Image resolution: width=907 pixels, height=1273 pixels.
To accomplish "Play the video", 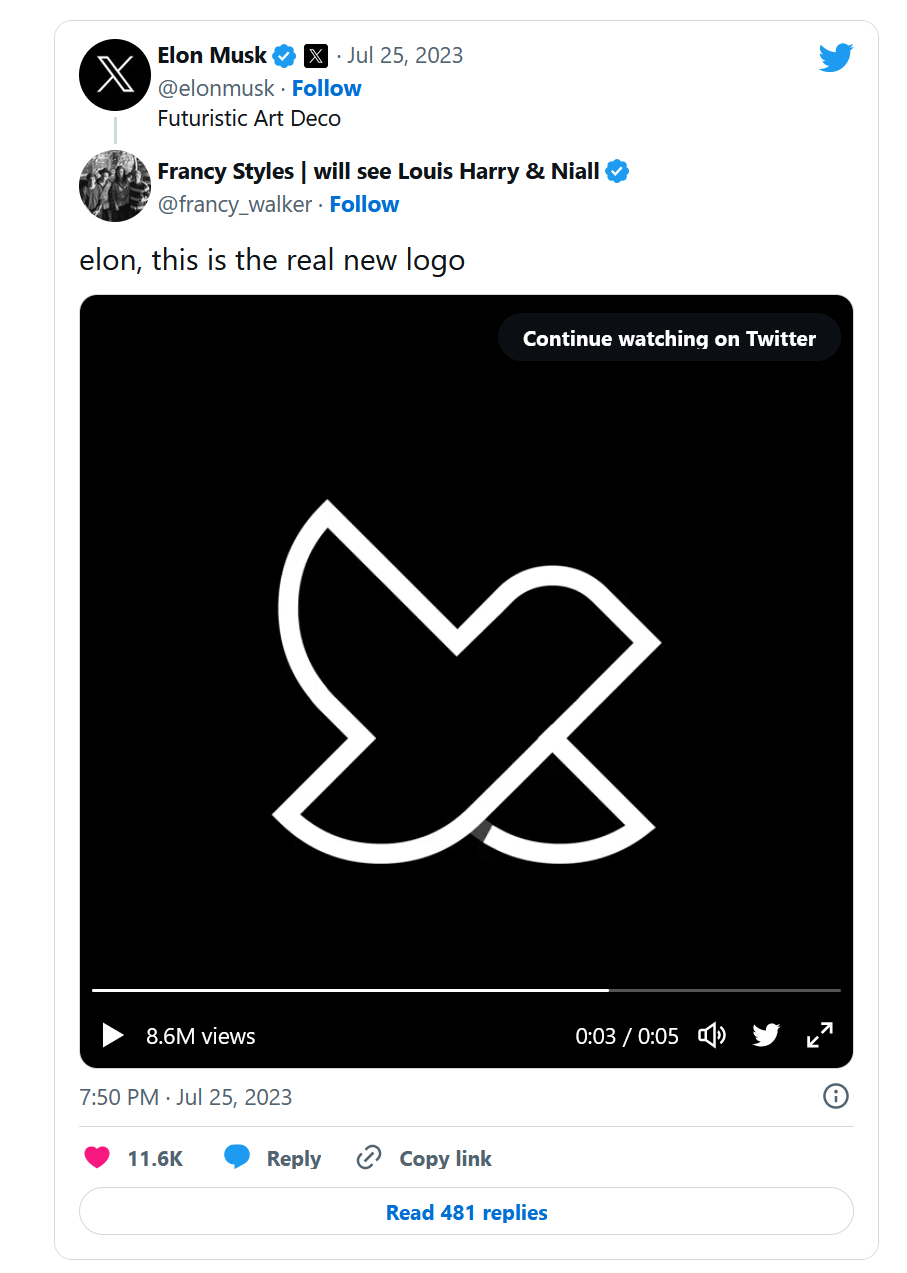I will (113, 1035).
